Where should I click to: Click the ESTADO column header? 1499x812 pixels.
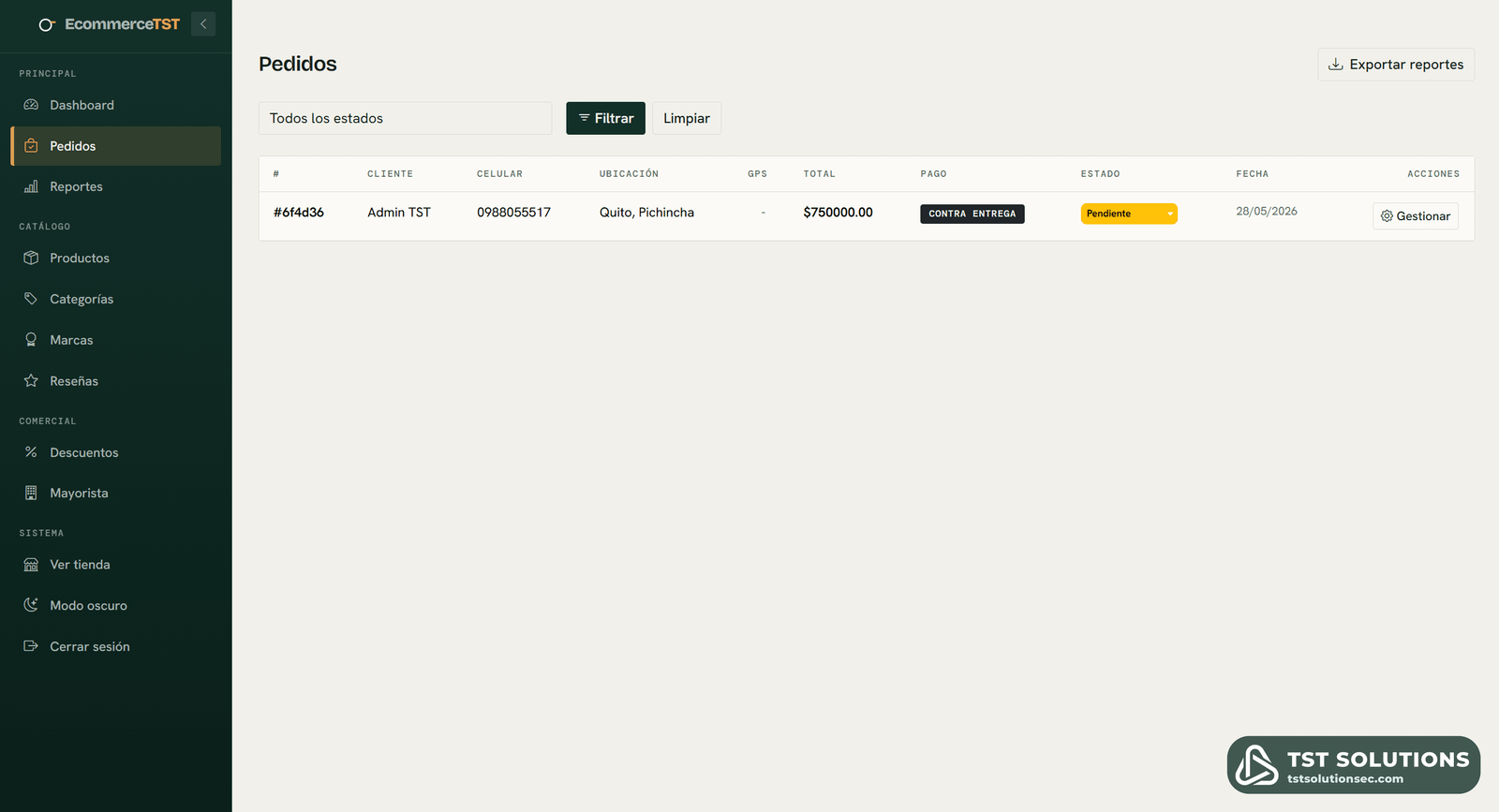[1100, 174]
